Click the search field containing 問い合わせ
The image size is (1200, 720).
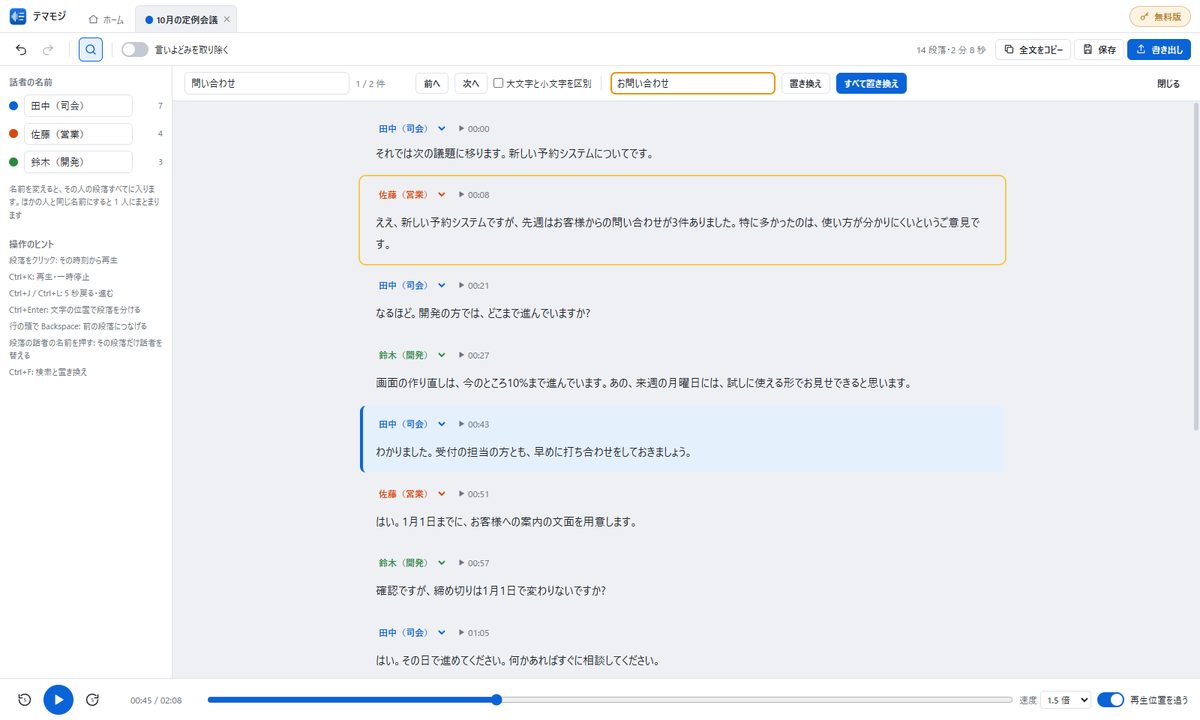pos(267,84)
